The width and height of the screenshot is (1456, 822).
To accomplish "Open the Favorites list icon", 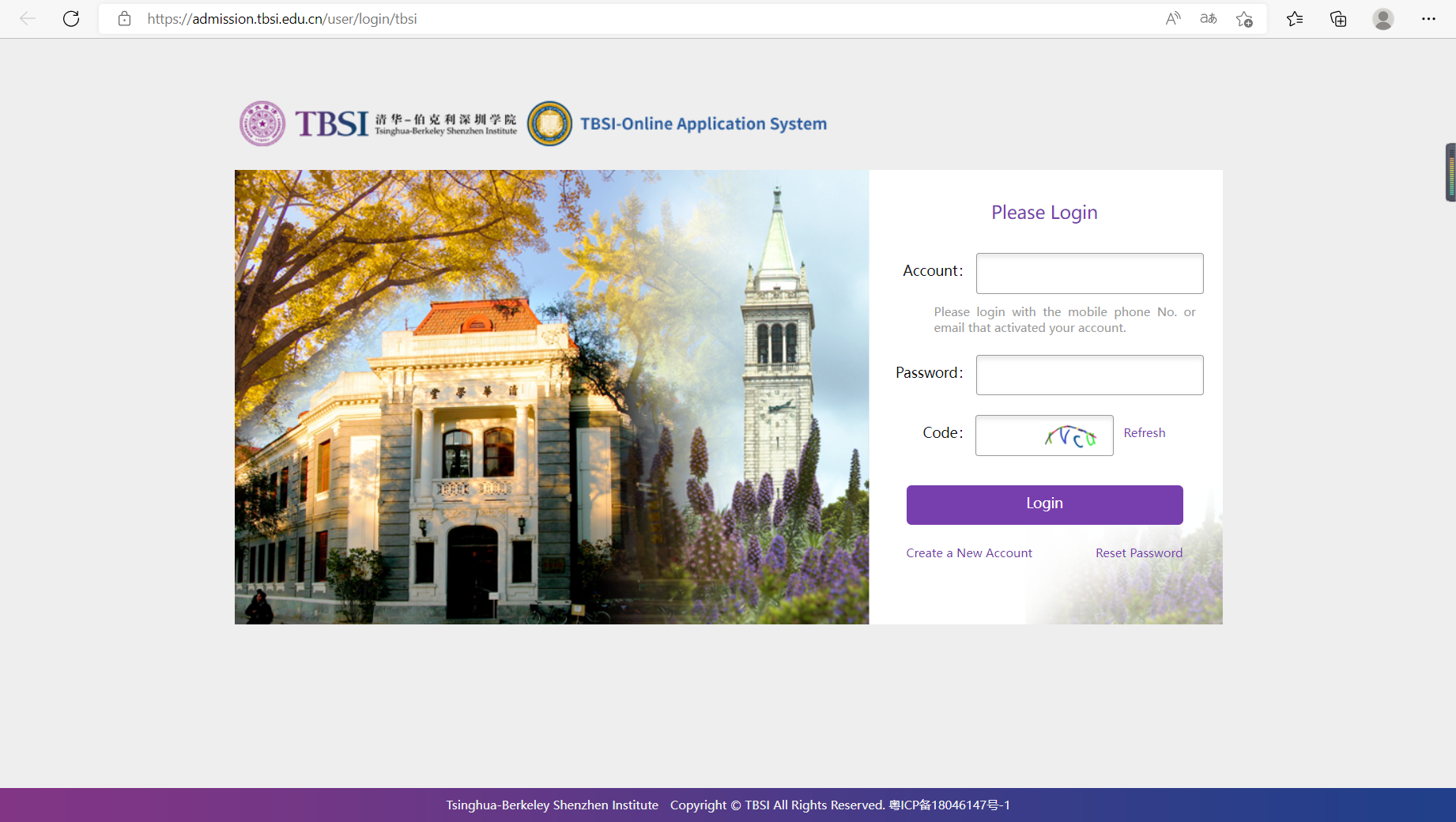I will 1295,19.
